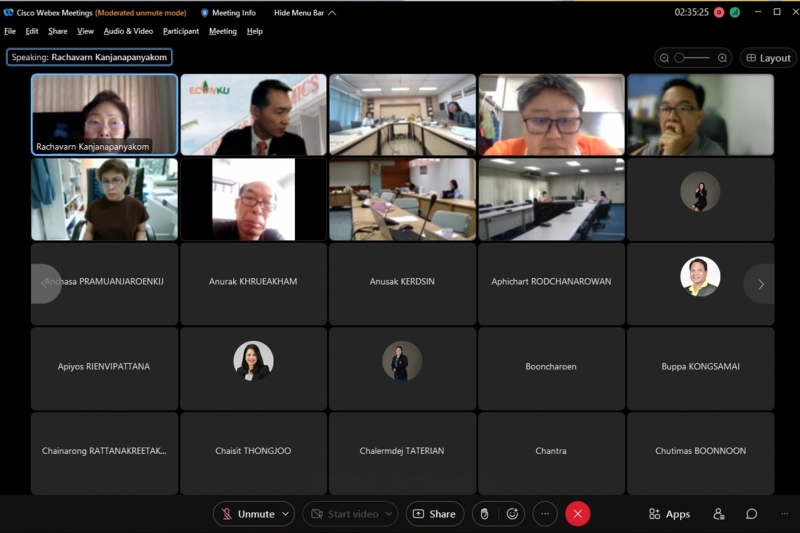Go to next page of participant videos

760,284
